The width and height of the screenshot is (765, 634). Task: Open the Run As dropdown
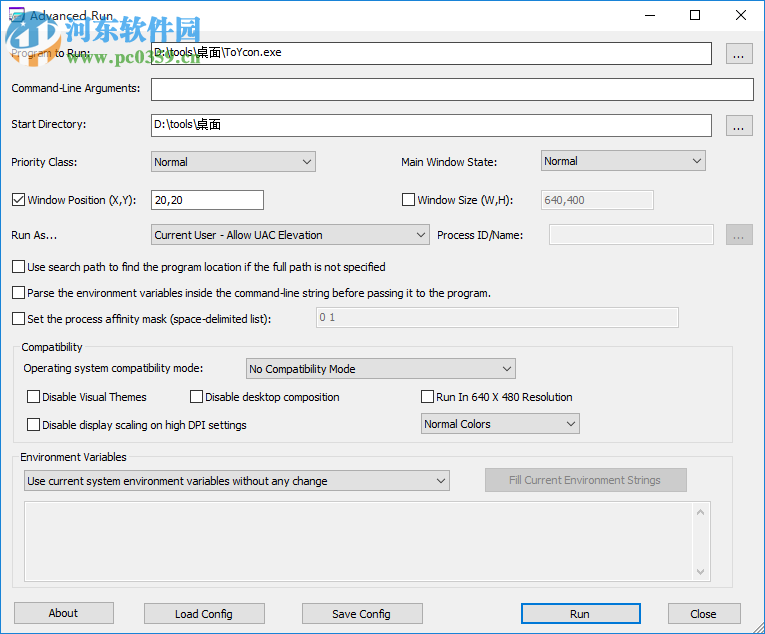tap(290, 235)
